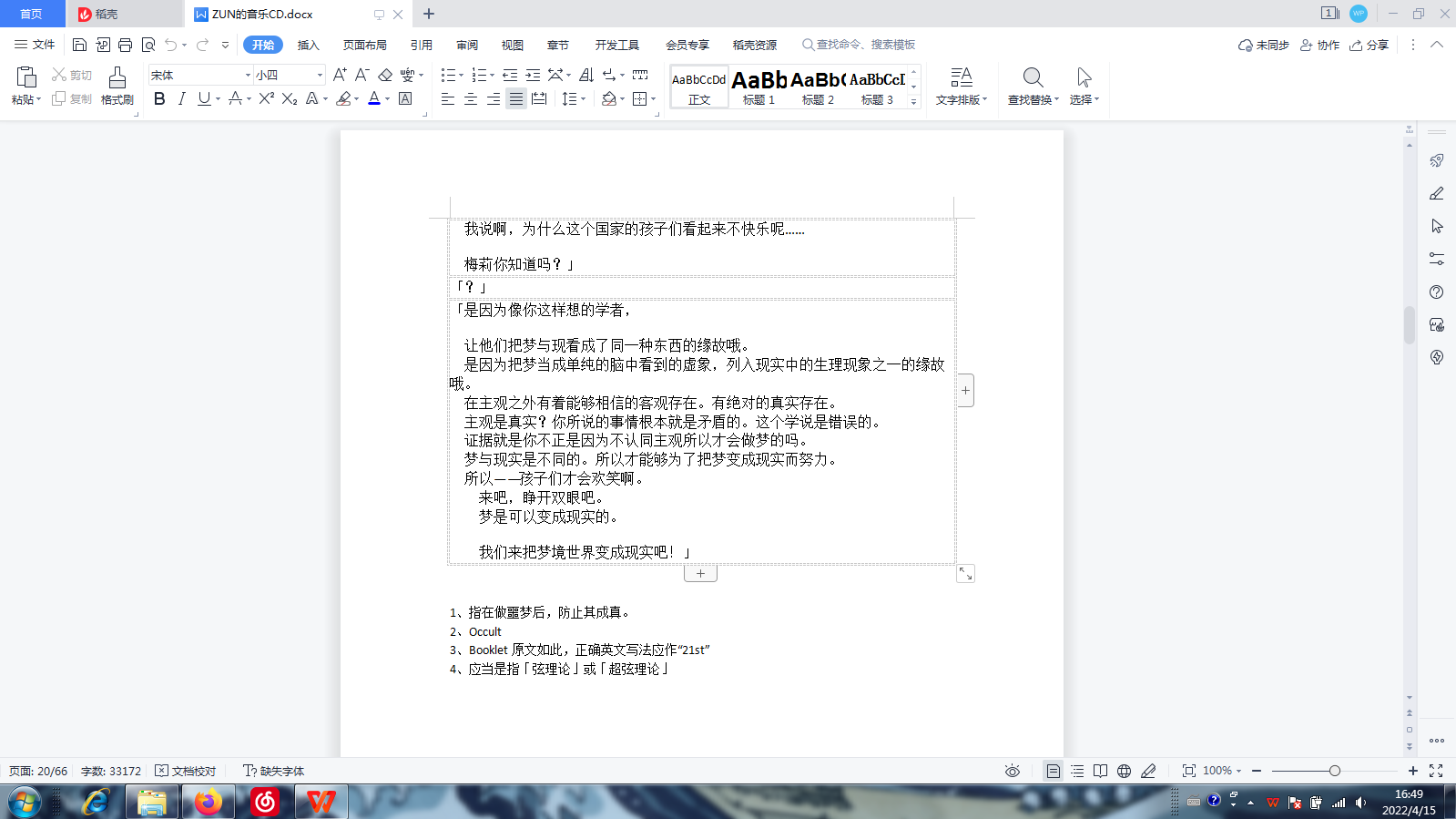Switch to the 插入 (Insert) ribbon tab
1456x819 pixels.
(x=309, y=45)
